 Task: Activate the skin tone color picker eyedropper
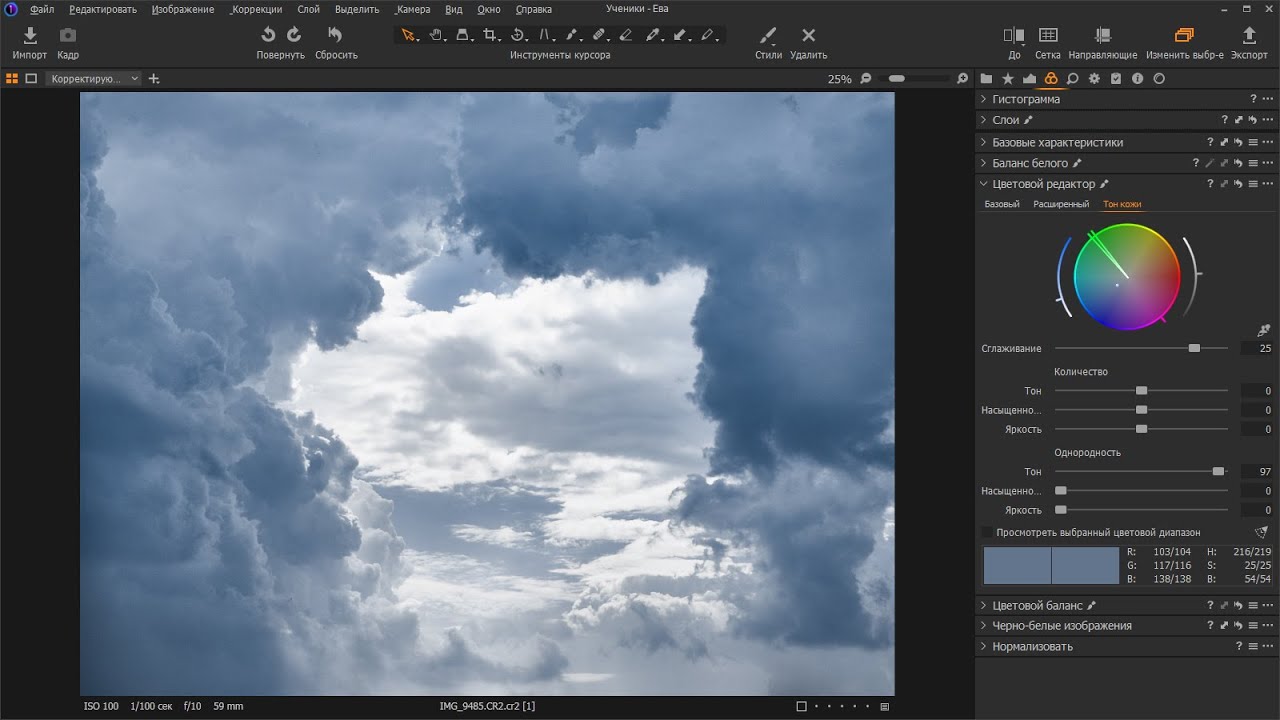click(1264, 330)
